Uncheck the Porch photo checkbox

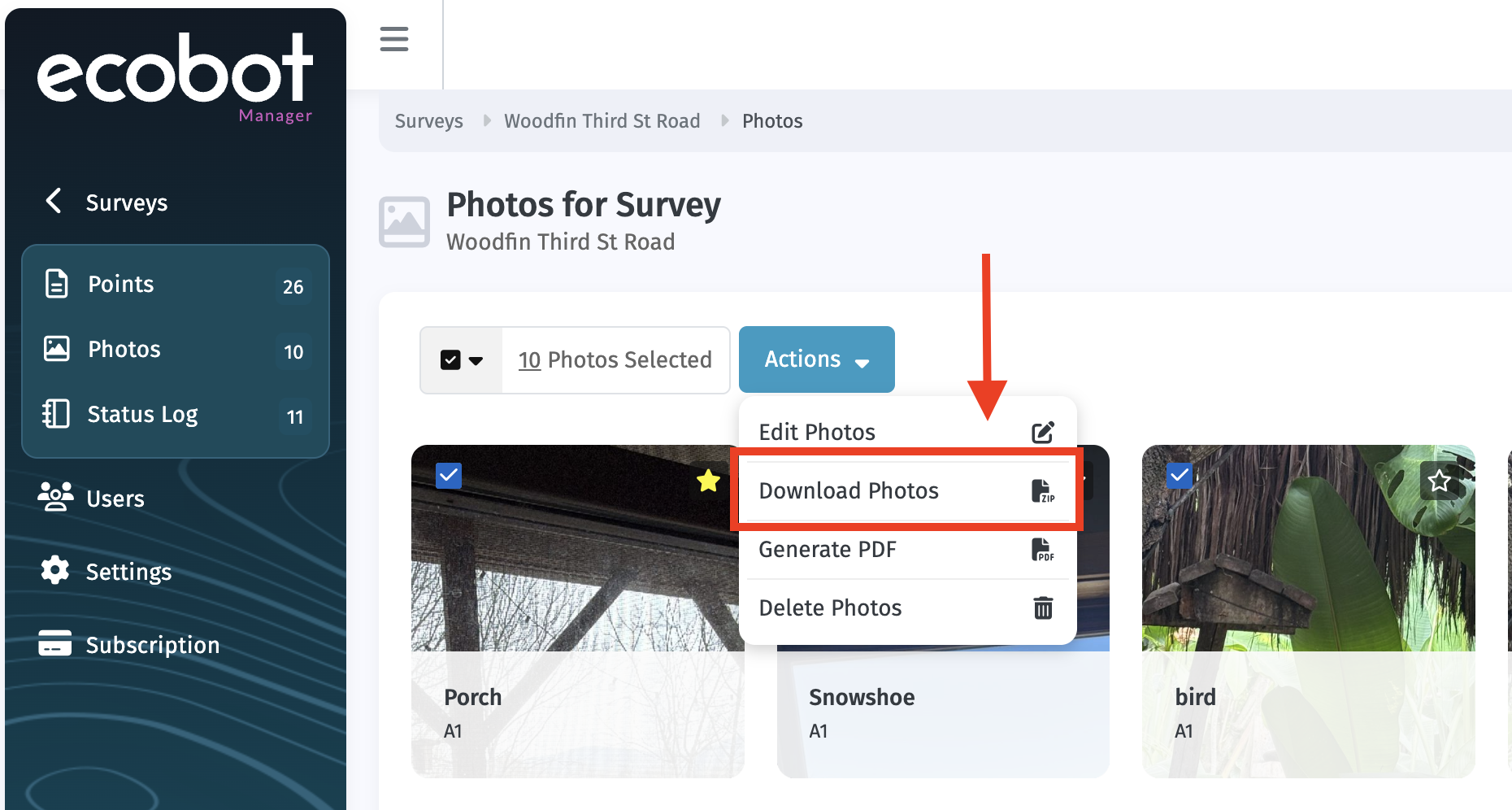click(x=449, y=475)
